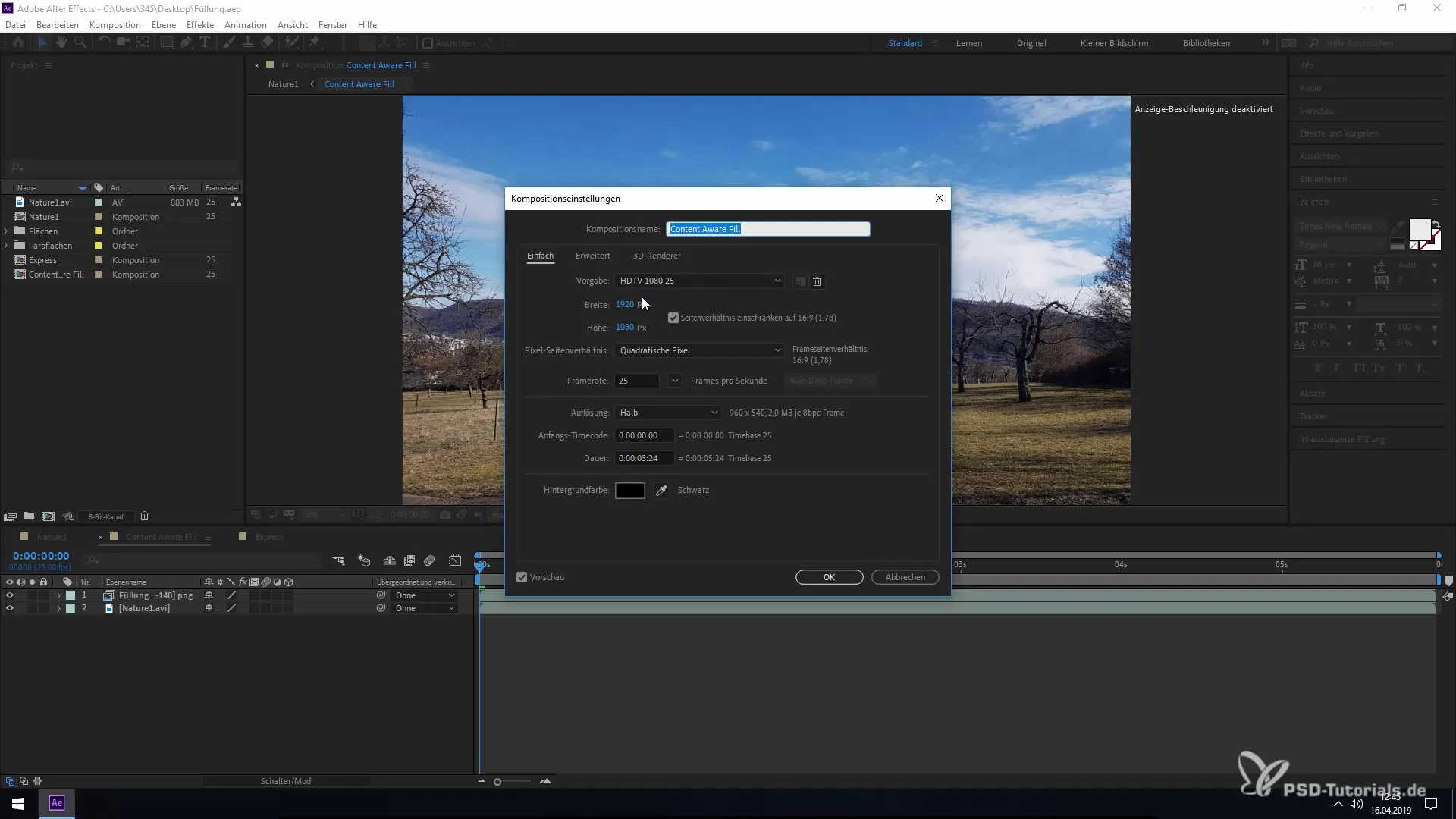Image resolution: width=1456 pixels, height=819 pixels.
Task: Click the Nature1 breadcrumb in viewer
Action: [283, 84]
